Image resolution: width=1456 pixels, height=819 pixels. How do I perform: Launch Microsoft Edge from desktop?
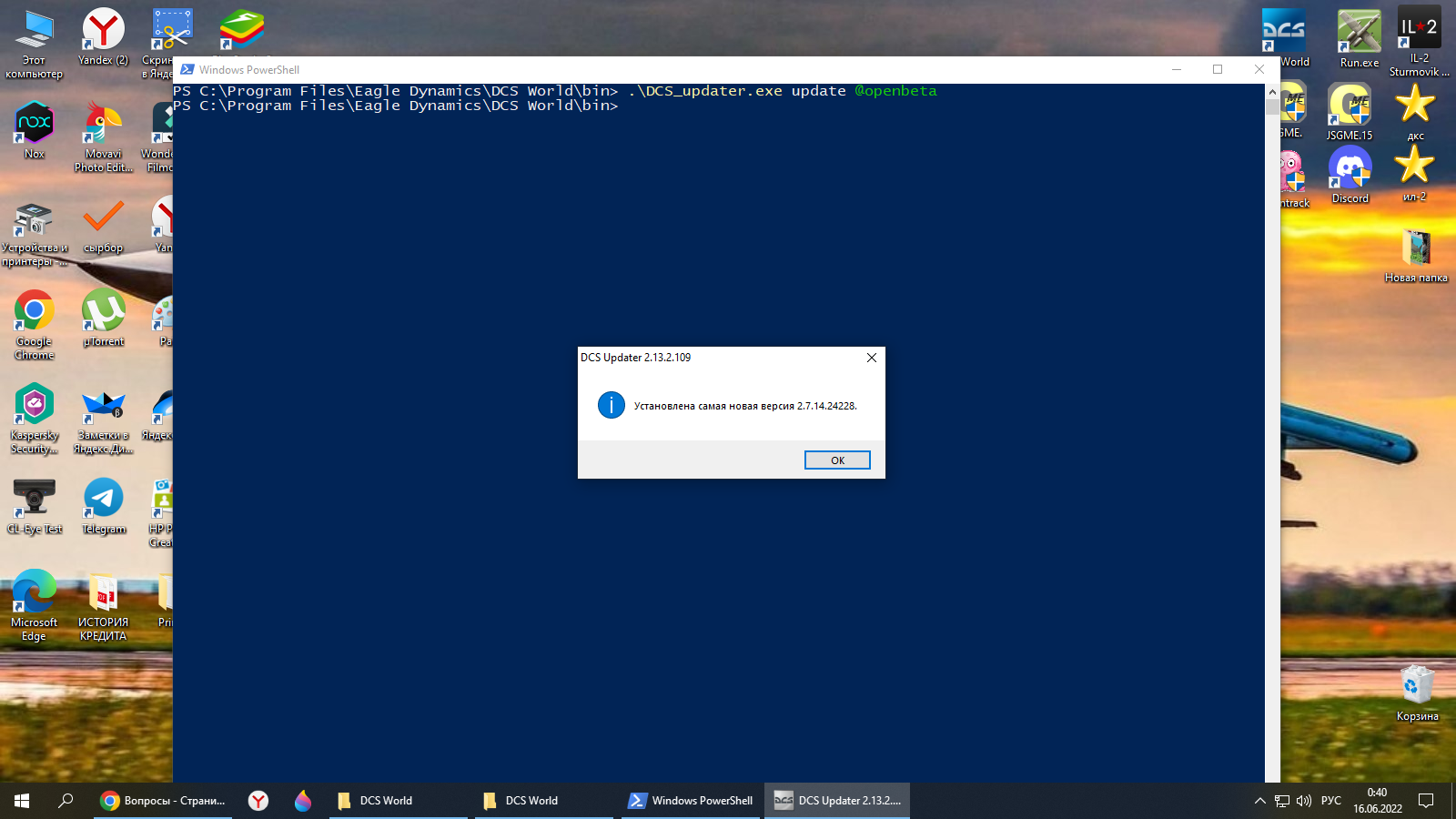(35, 605)
